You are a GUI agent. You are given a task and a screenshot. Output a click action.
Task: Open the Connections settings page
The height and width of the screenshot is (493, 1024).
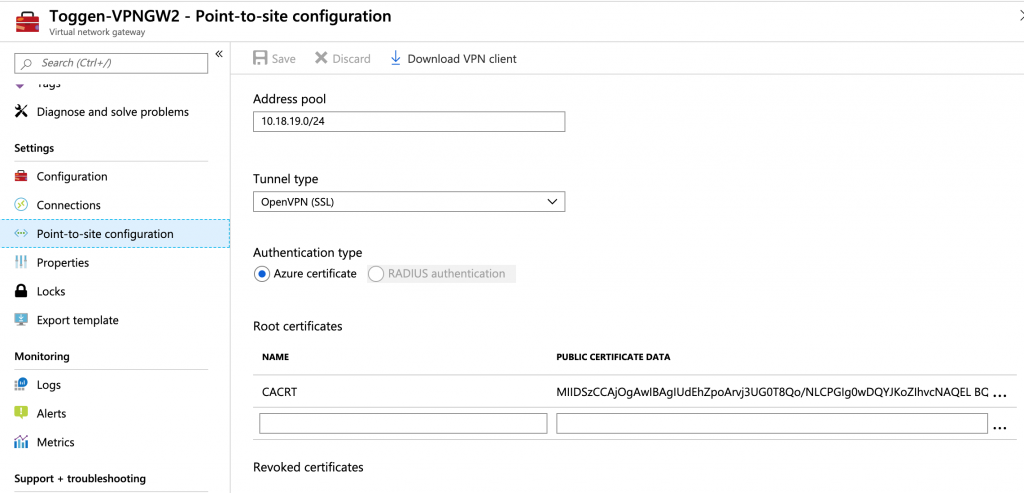68,205
